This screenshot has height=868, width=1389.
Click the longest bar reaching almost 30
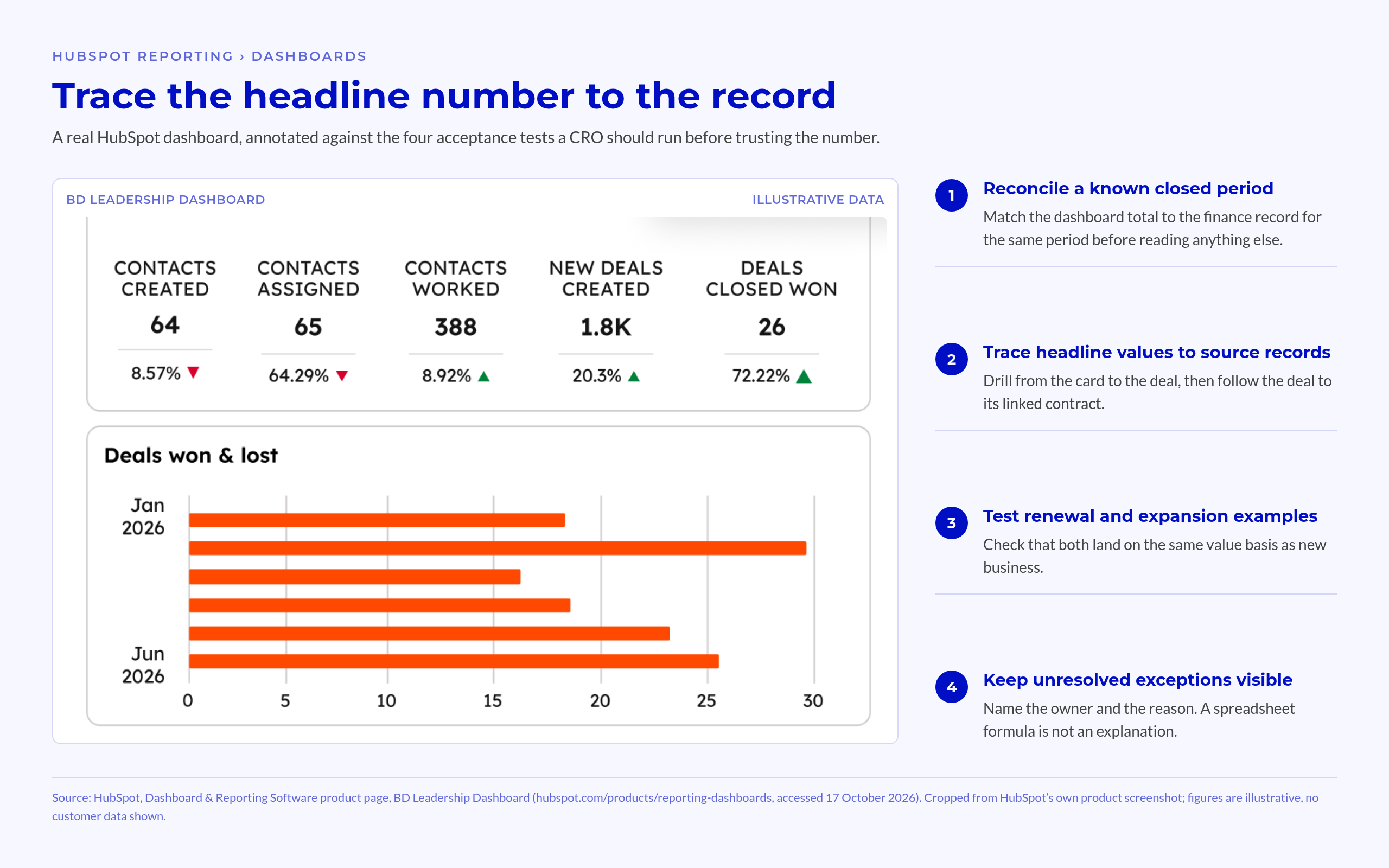tap(498, 548)
